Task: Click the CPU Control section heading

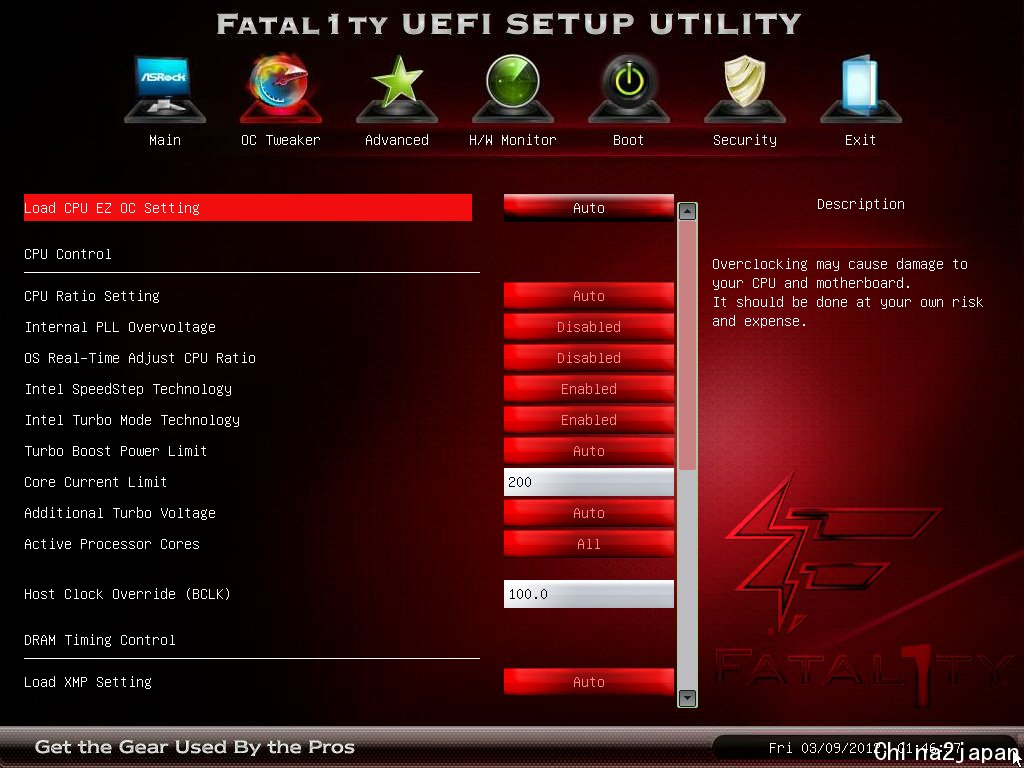Action: tap(68, 254)
